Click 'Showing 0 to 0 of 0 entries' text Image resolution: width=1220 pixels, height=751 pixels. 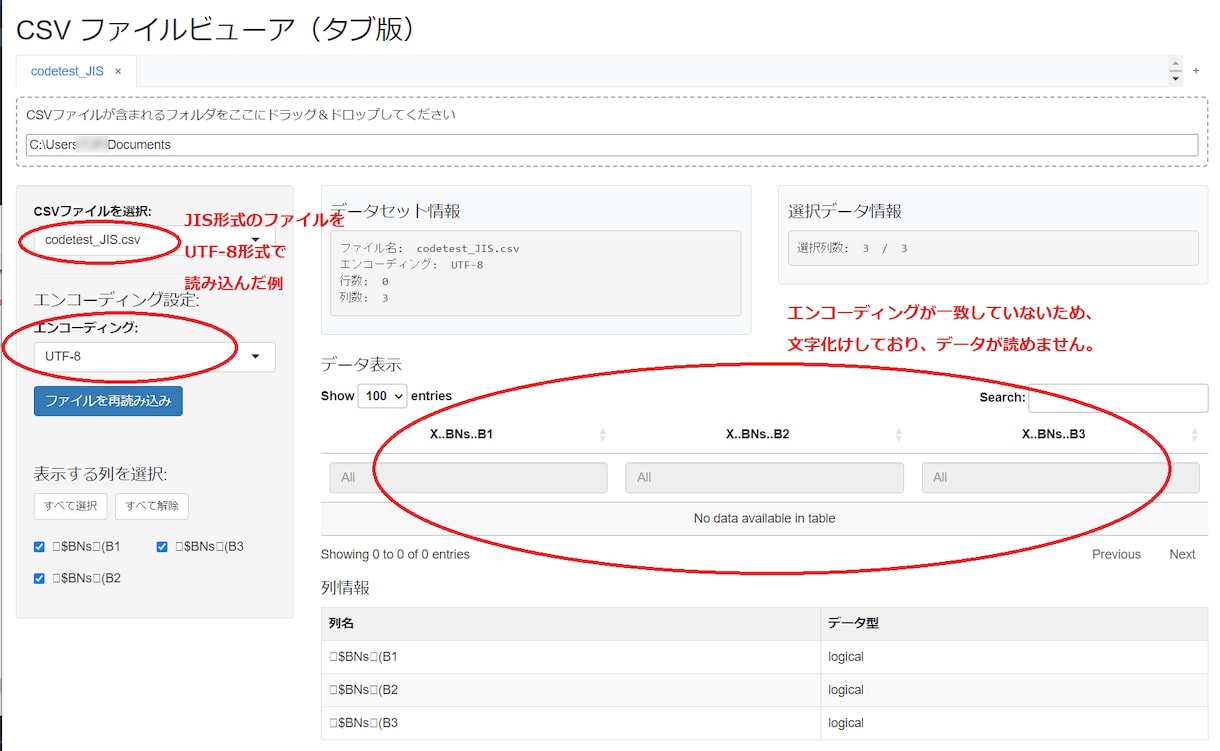pos(395,554)
